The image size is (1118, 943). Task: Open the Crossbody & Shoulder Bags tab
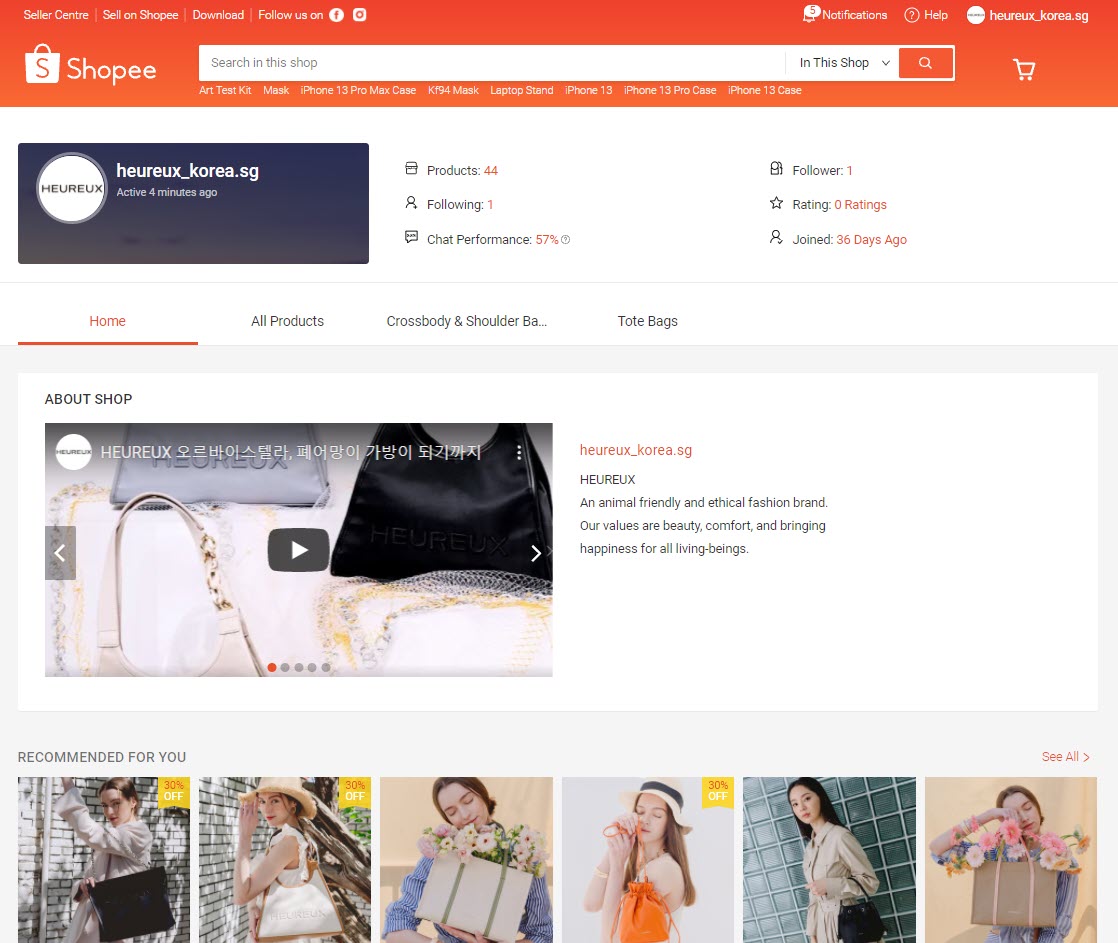(x=467, y=321)
